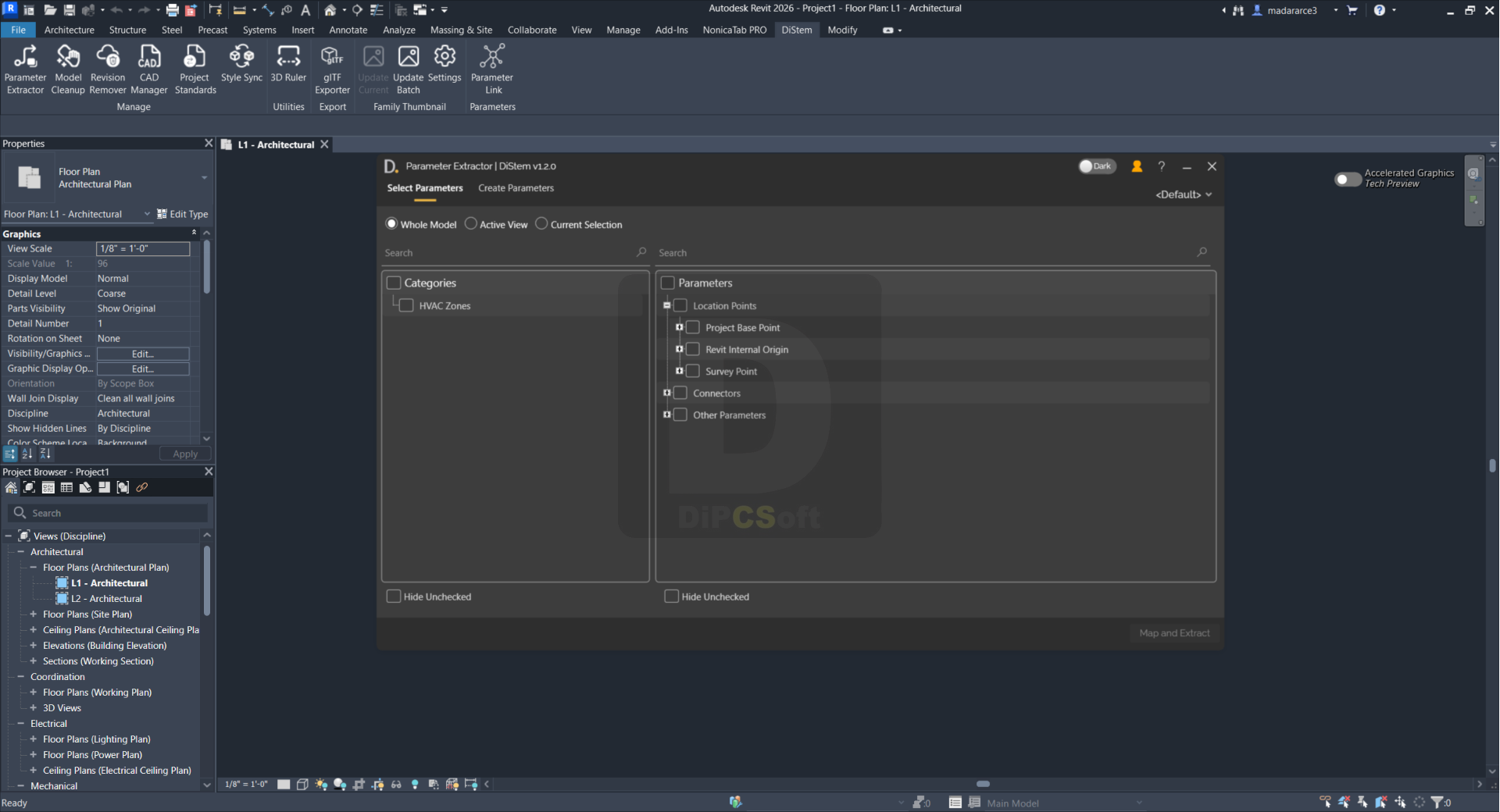Run the Update Batch thumbnail tool
This screenshot has height=812, width=1500.
click(x=408, y=69)
